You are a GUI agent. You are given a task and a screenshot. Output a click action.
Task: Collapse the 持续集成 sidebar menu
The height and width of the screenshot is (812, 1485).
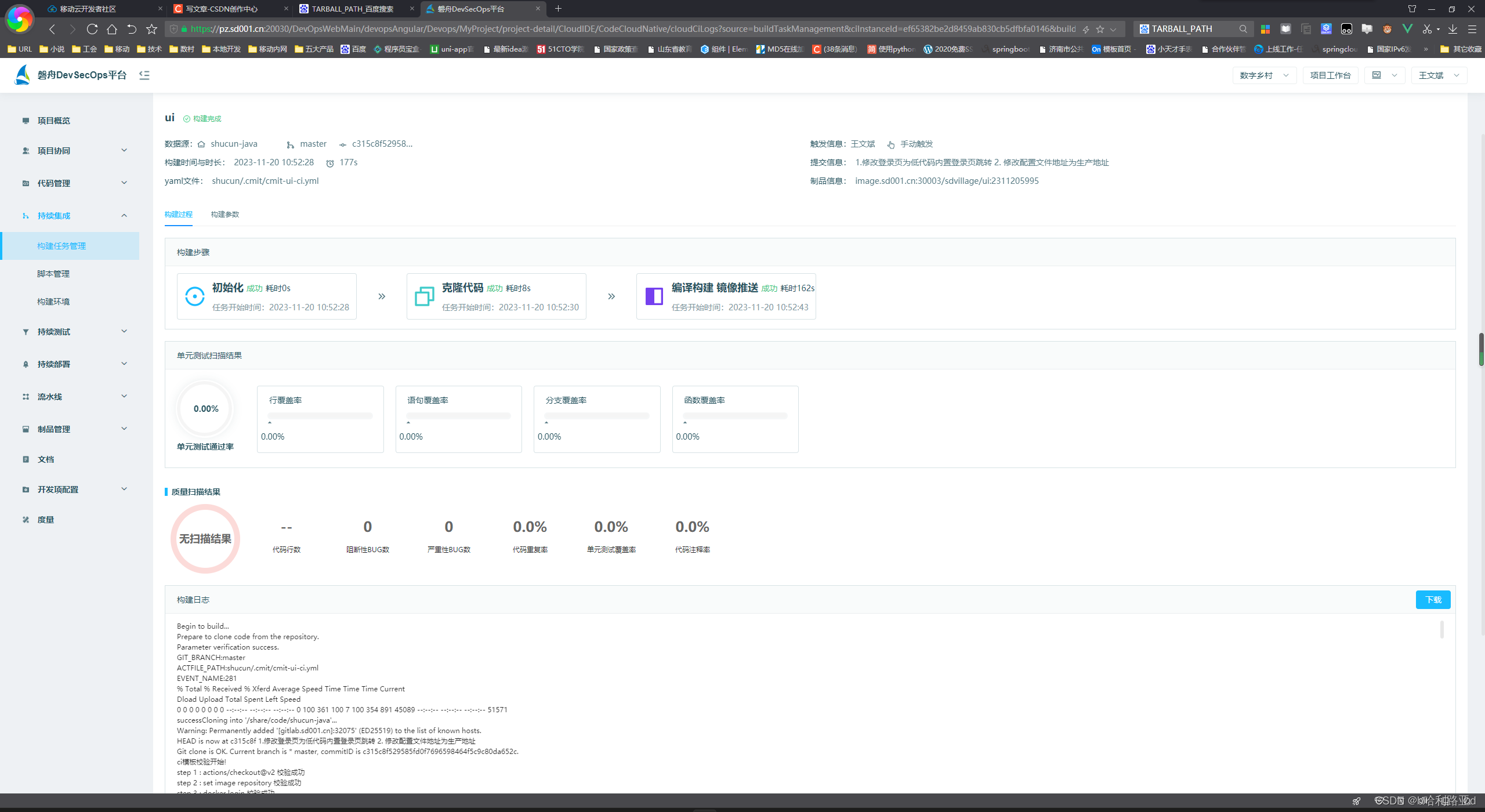124,216
